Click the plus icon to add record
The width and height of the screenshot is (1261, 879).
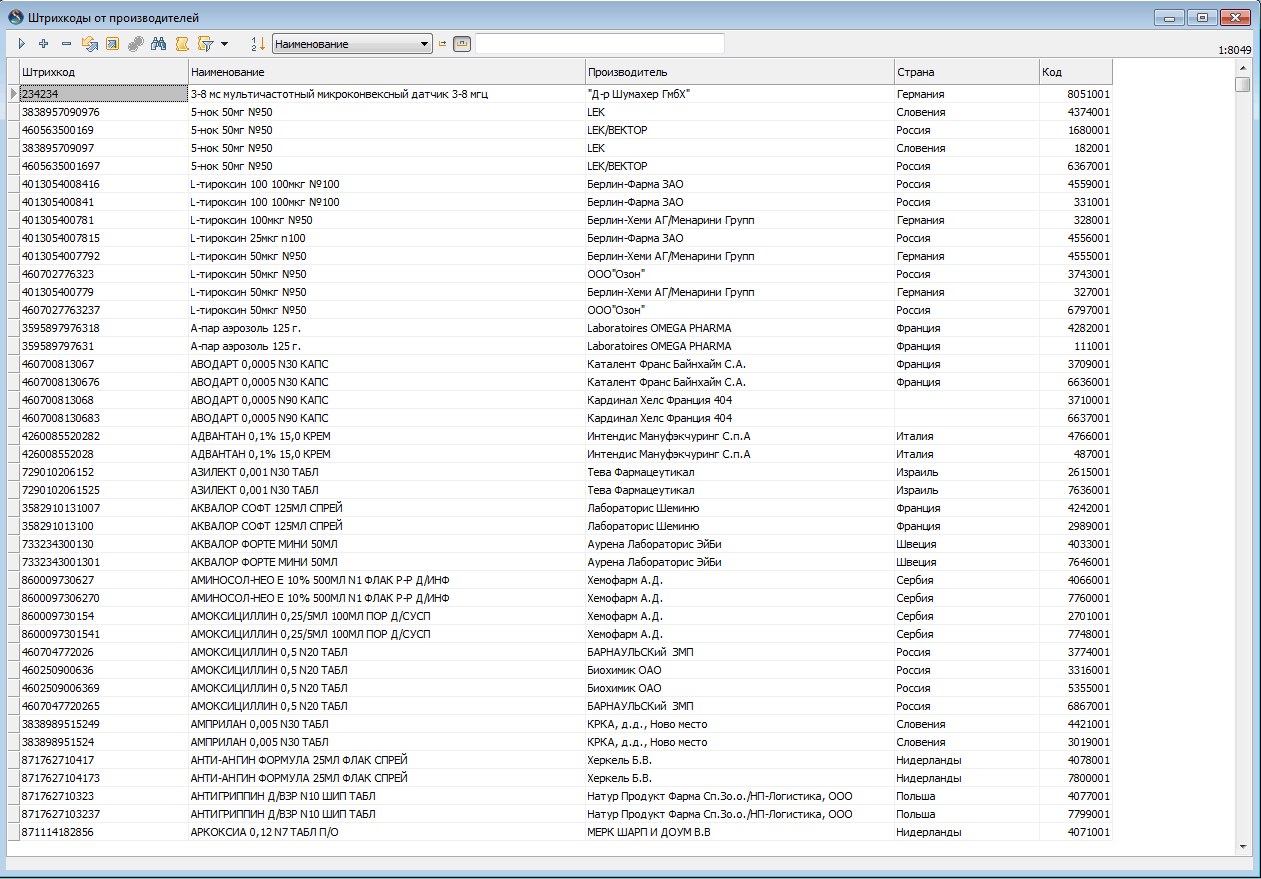(x=43, y=44)
